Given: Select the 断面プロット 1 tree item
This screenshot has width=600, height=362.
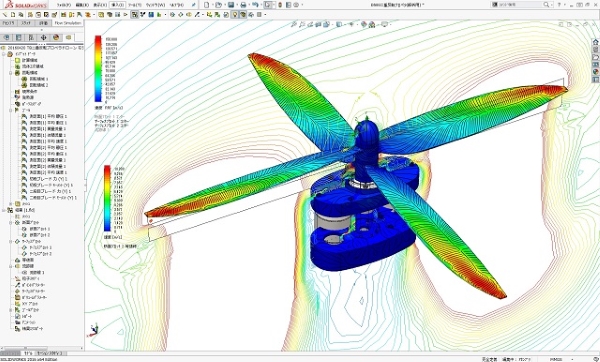Looking at the screenshot, I should click(x=40, y=229).
